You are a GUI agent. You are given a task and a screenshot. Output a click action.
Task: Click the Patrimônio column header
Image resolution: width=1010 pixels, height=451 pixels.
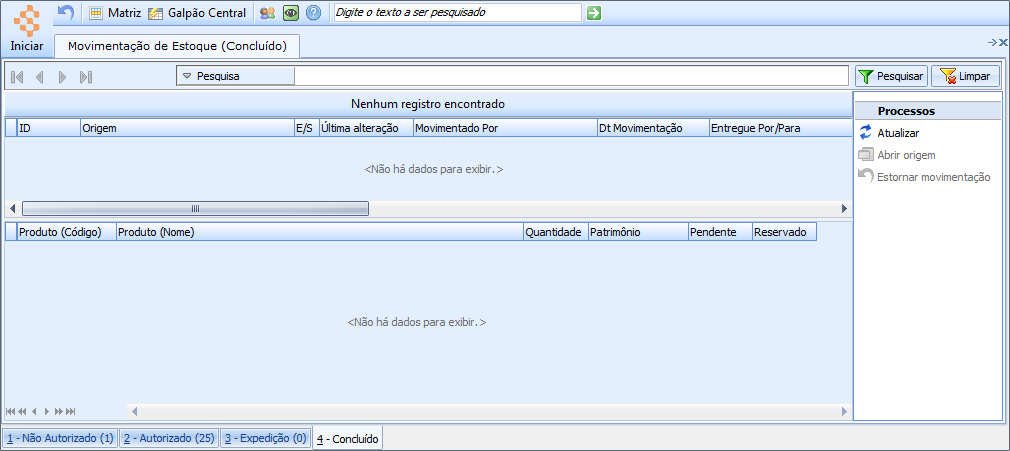(x=638, y=232)
